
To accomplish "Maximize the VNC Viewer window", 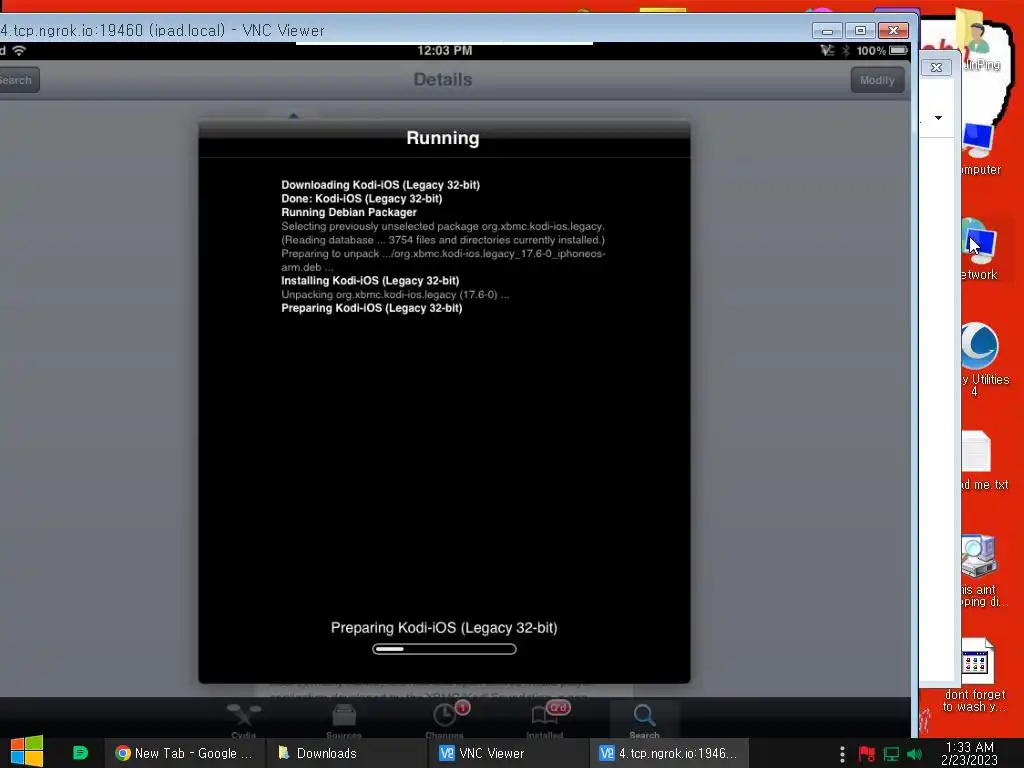I will [860, 31].
